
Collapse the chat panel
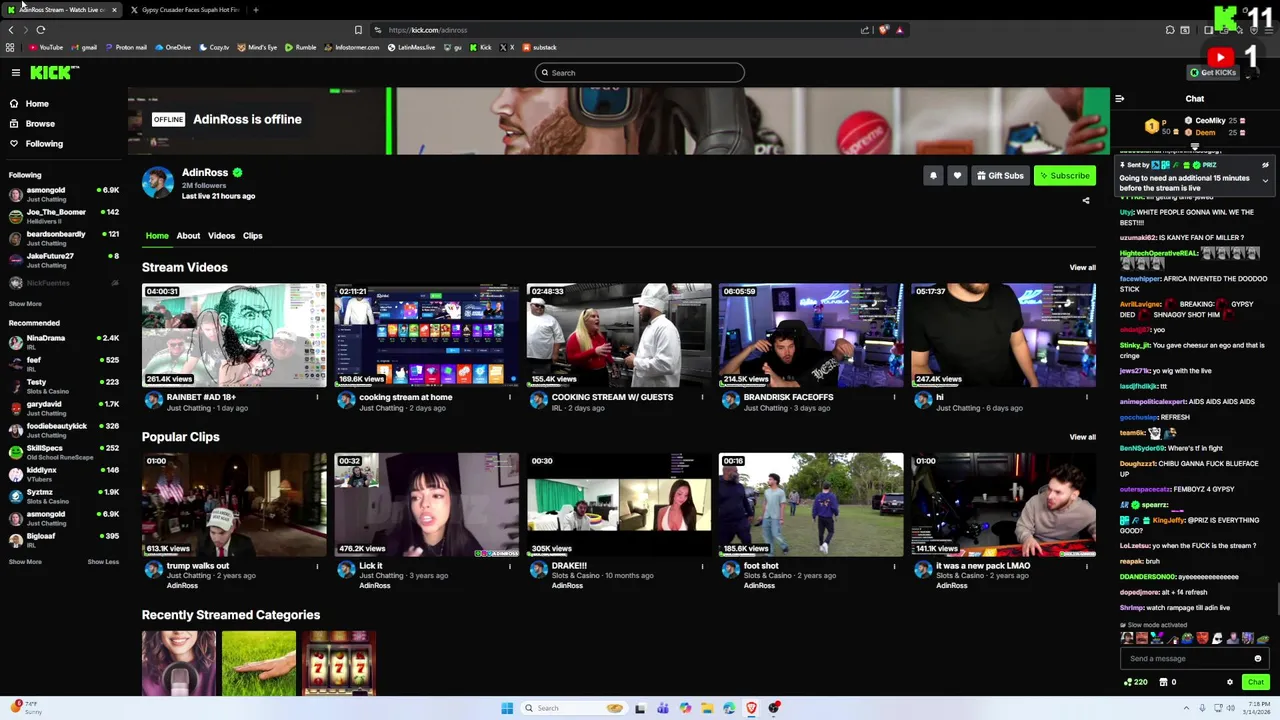pos(1120,99)
